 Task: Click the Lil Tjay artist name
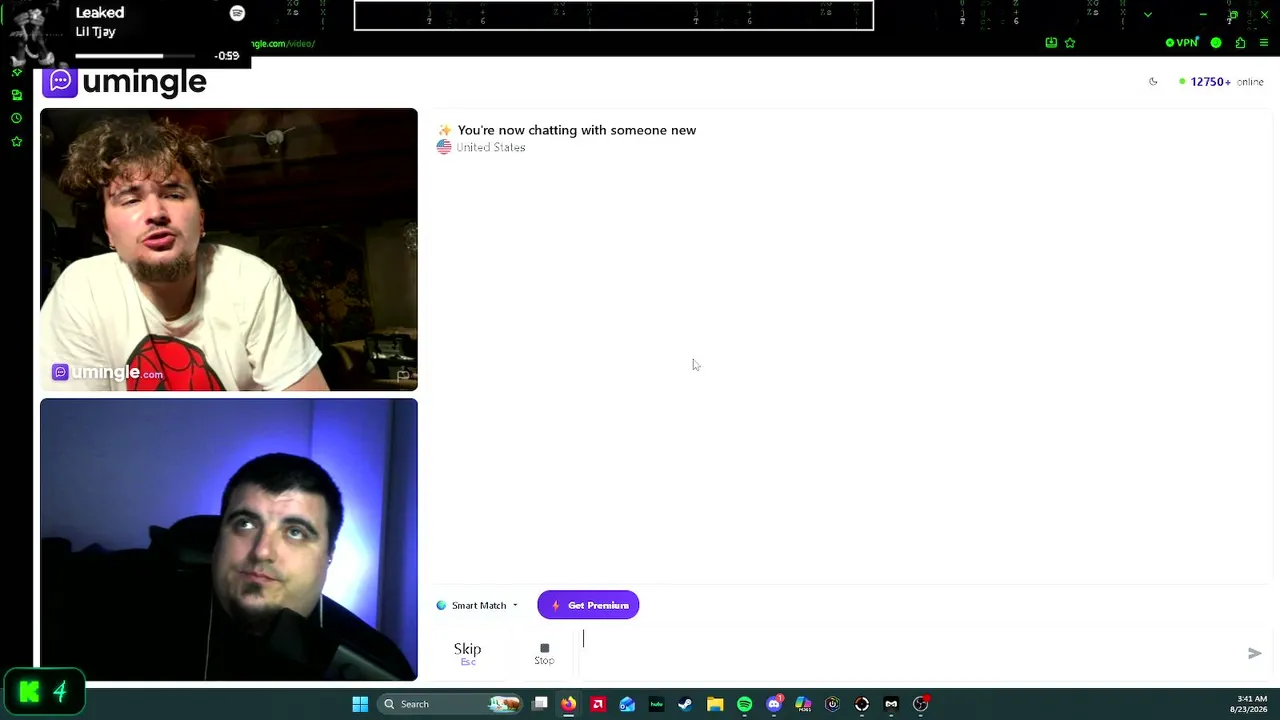pyautogui.click(x=96, y=32)
